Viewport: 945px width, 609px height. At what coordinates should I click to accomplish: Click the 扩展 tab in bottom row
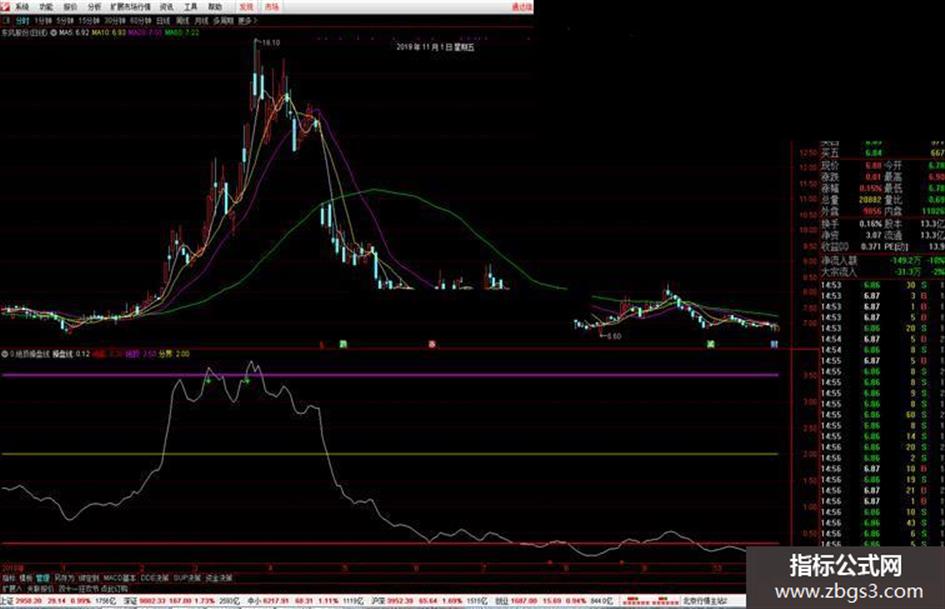coord(11,588)
